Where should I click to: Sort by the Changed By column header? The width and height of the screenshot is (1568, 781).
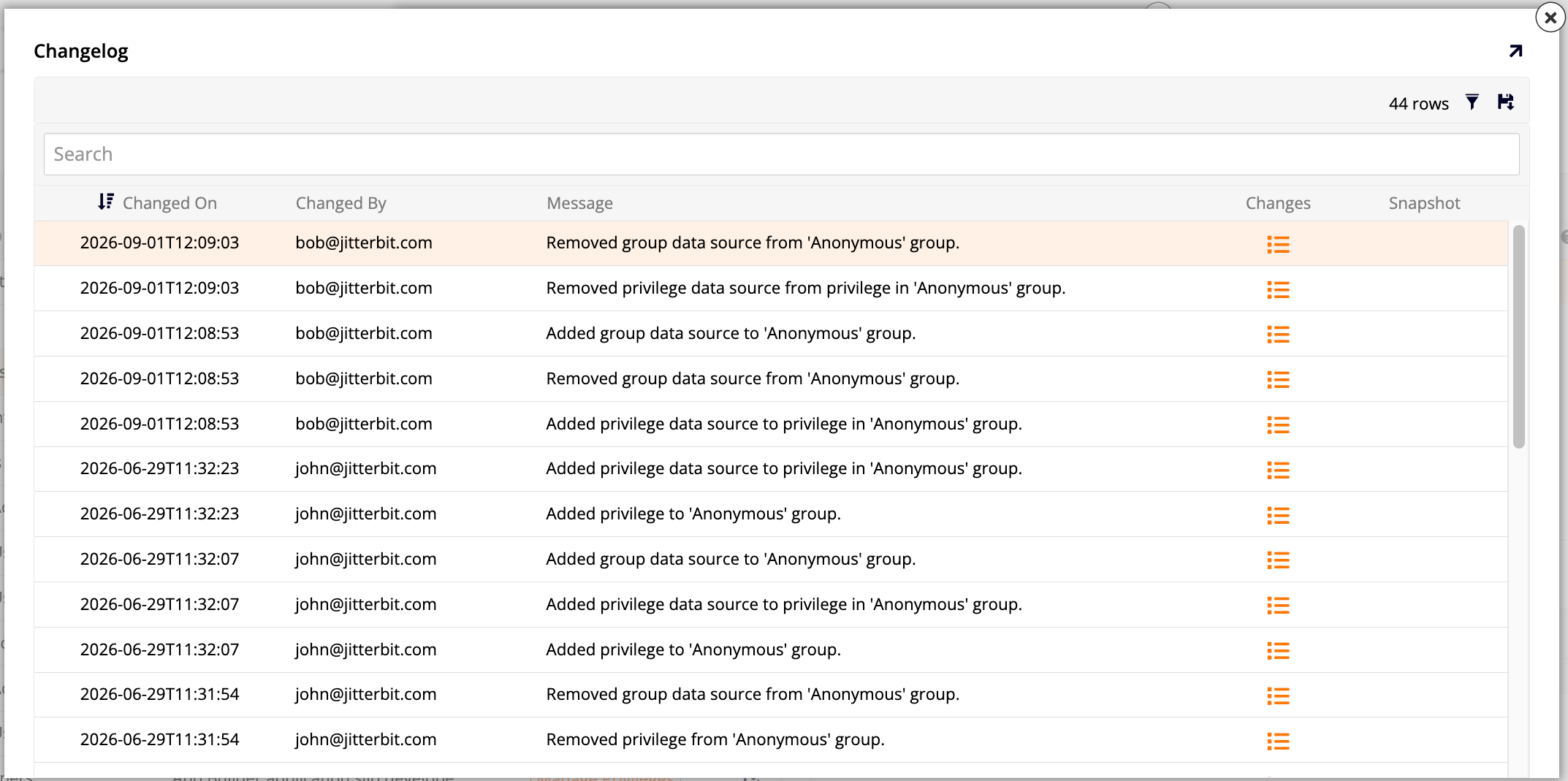tap(340, 203)
